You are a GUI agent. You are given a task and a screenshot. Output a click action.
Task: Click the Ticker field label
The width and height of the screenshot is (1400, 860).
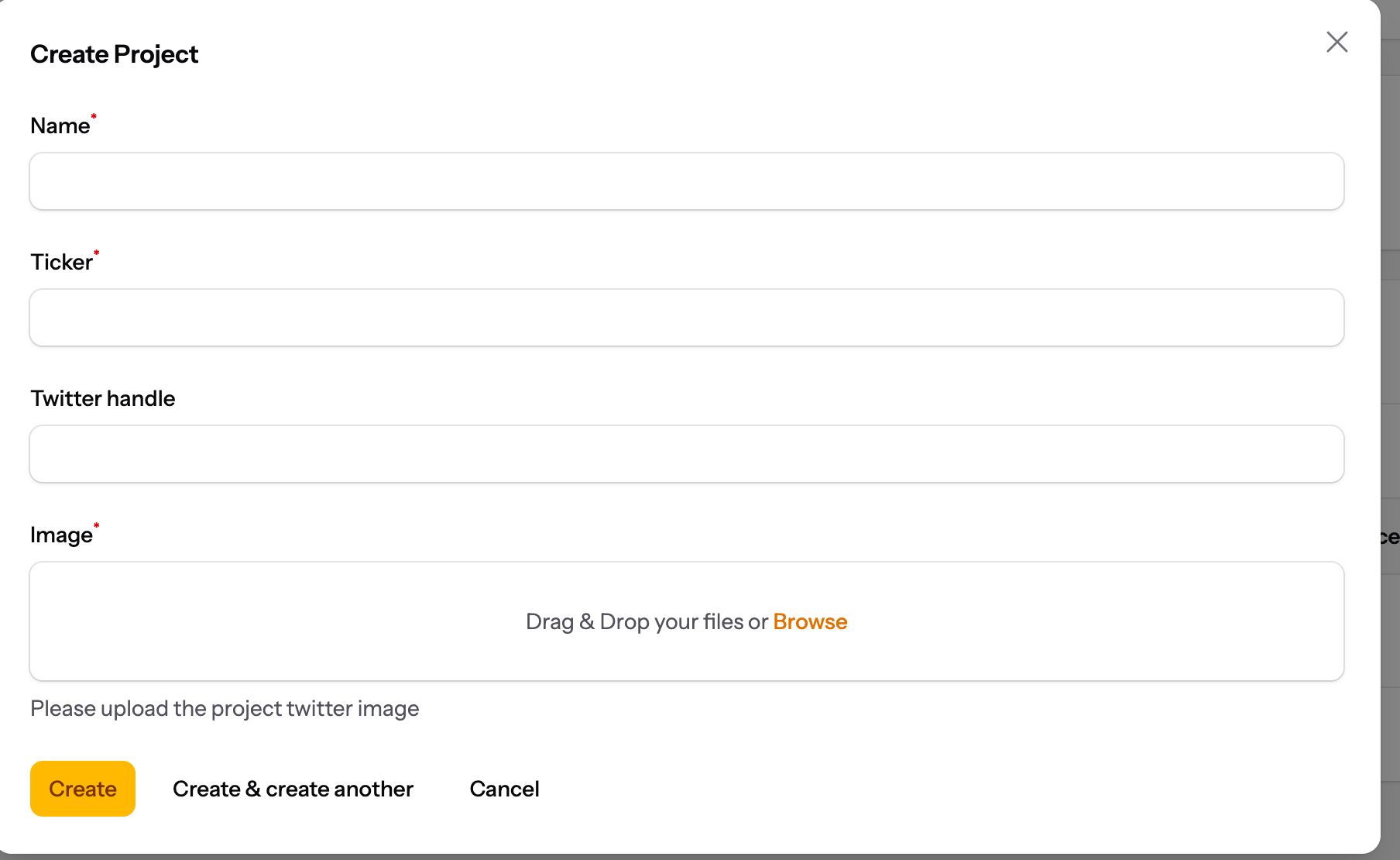(61, 263)
